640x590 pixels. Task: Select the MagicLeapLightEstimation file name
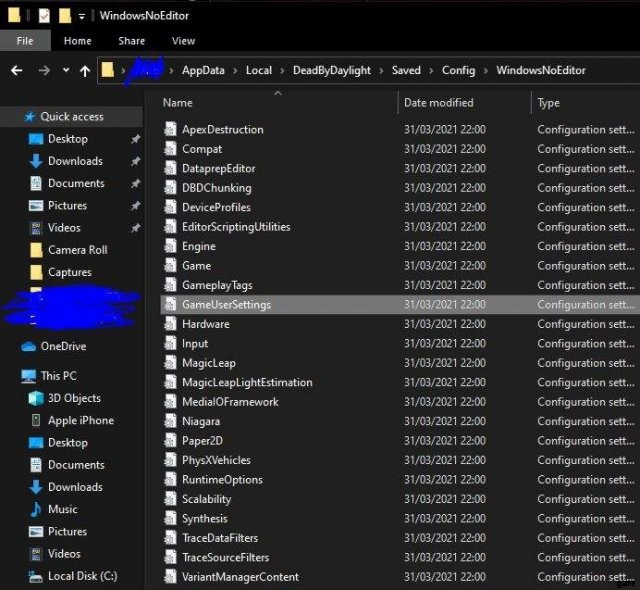247,382
